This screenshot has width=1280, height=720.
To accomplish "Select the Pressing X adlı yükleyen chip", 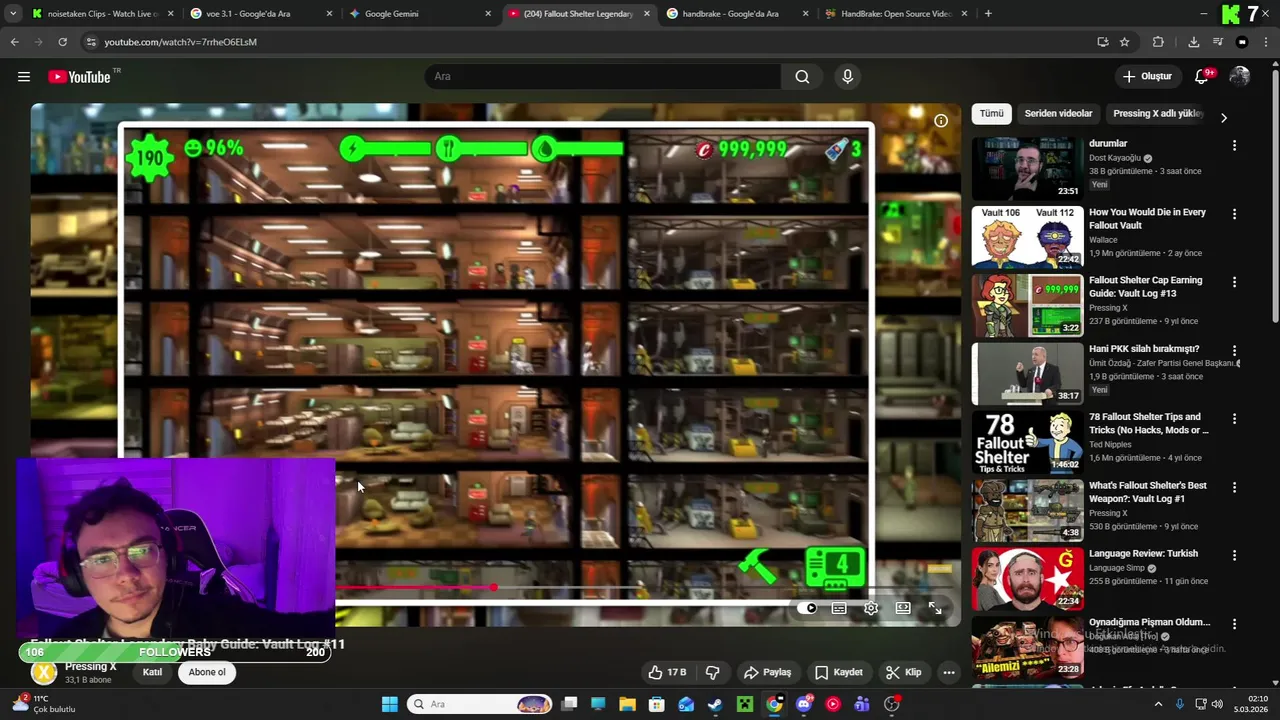I will pyautogui.click(x=1158, y=114).
